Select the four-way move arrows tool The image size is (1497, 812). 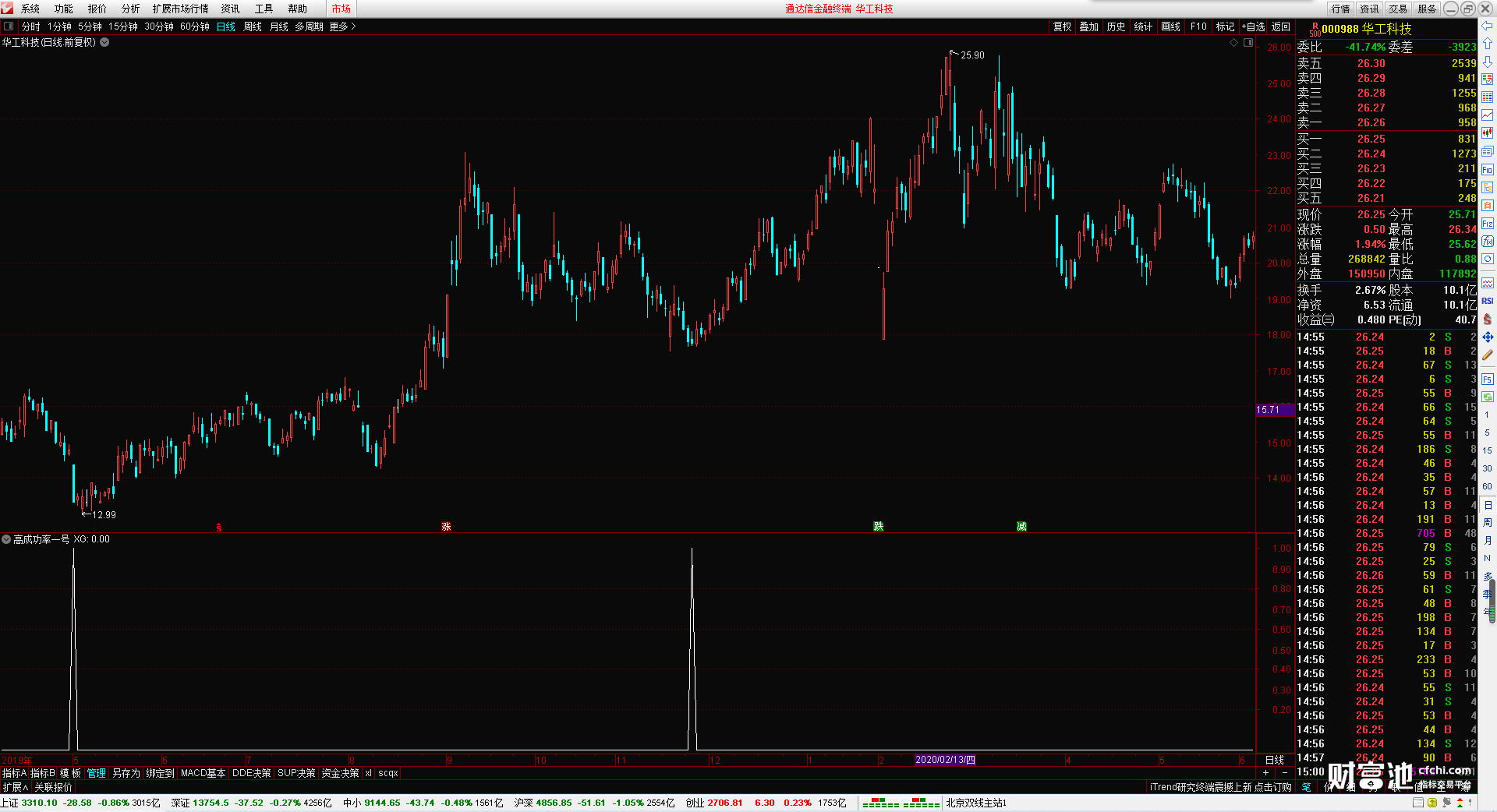point(1488,337)
